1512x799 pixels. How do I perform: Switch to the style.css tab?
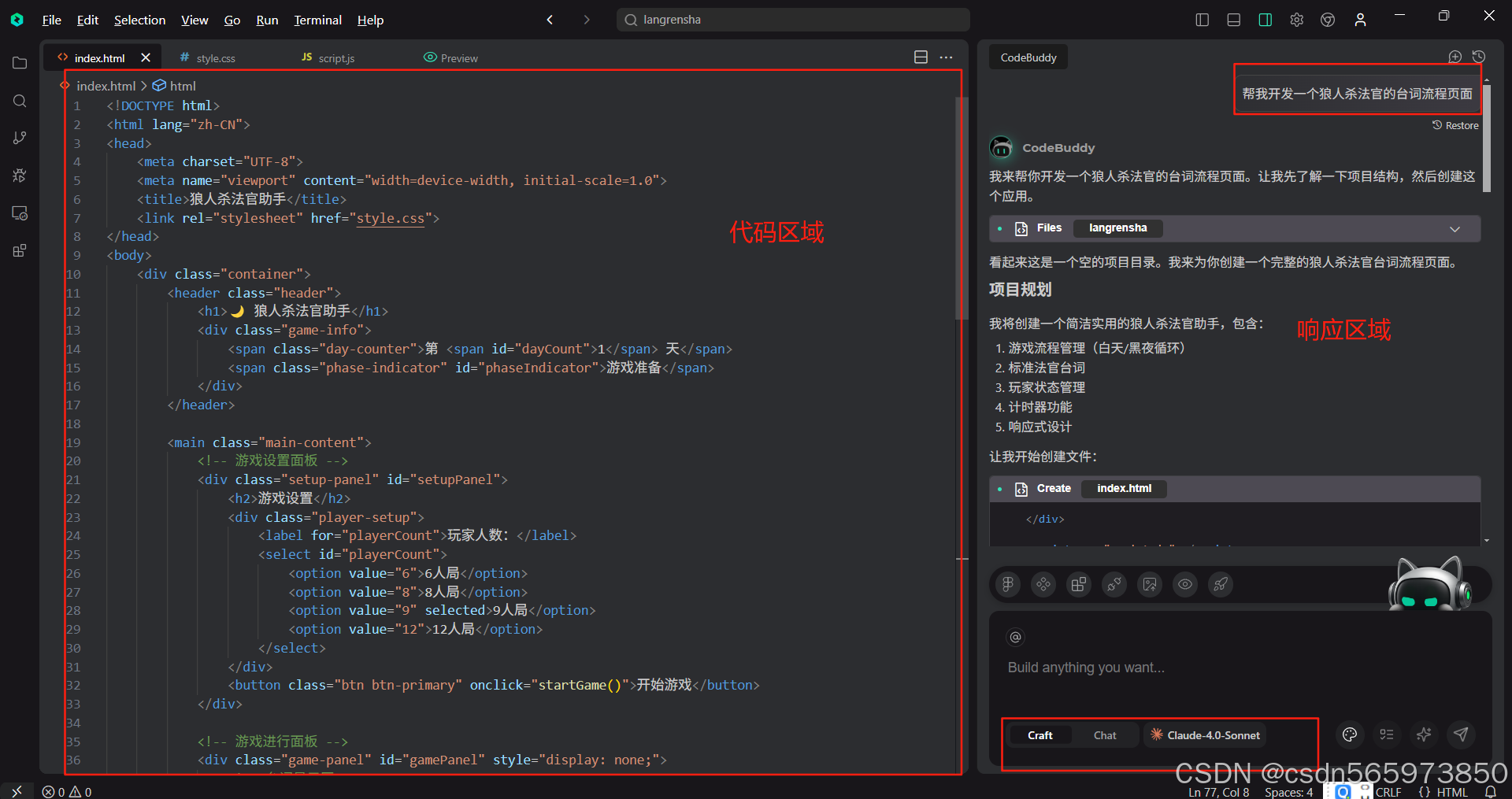click(208, 57)
